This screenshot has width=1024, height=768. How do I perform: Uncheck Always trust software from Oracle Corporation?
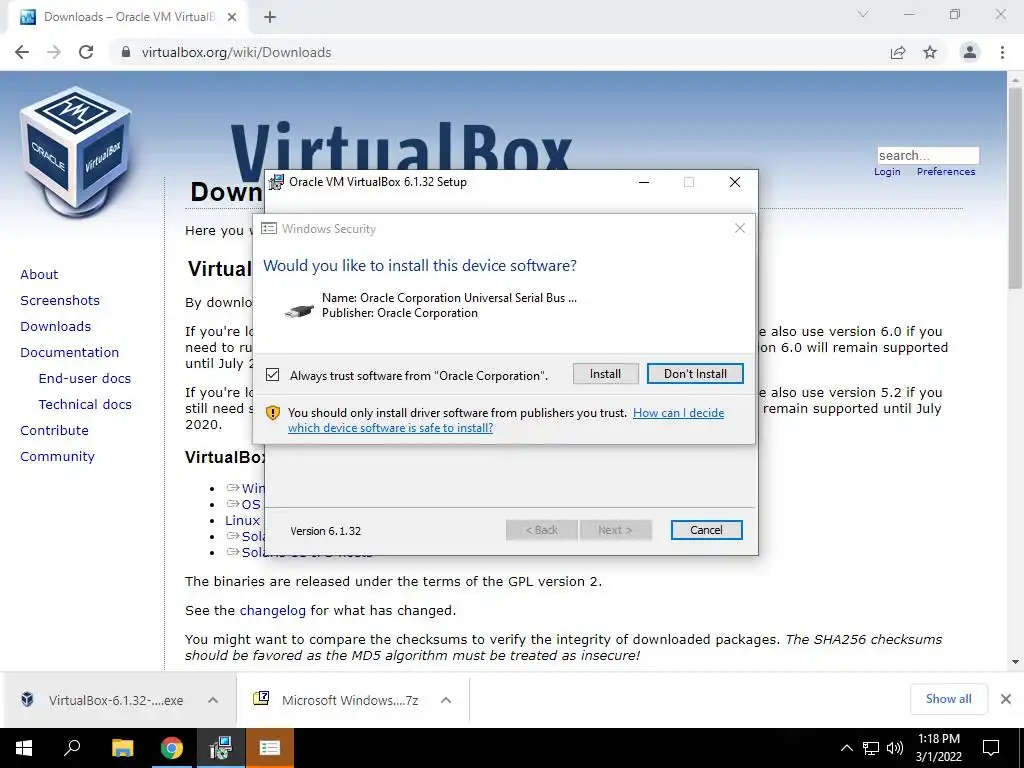coord(272,375)
